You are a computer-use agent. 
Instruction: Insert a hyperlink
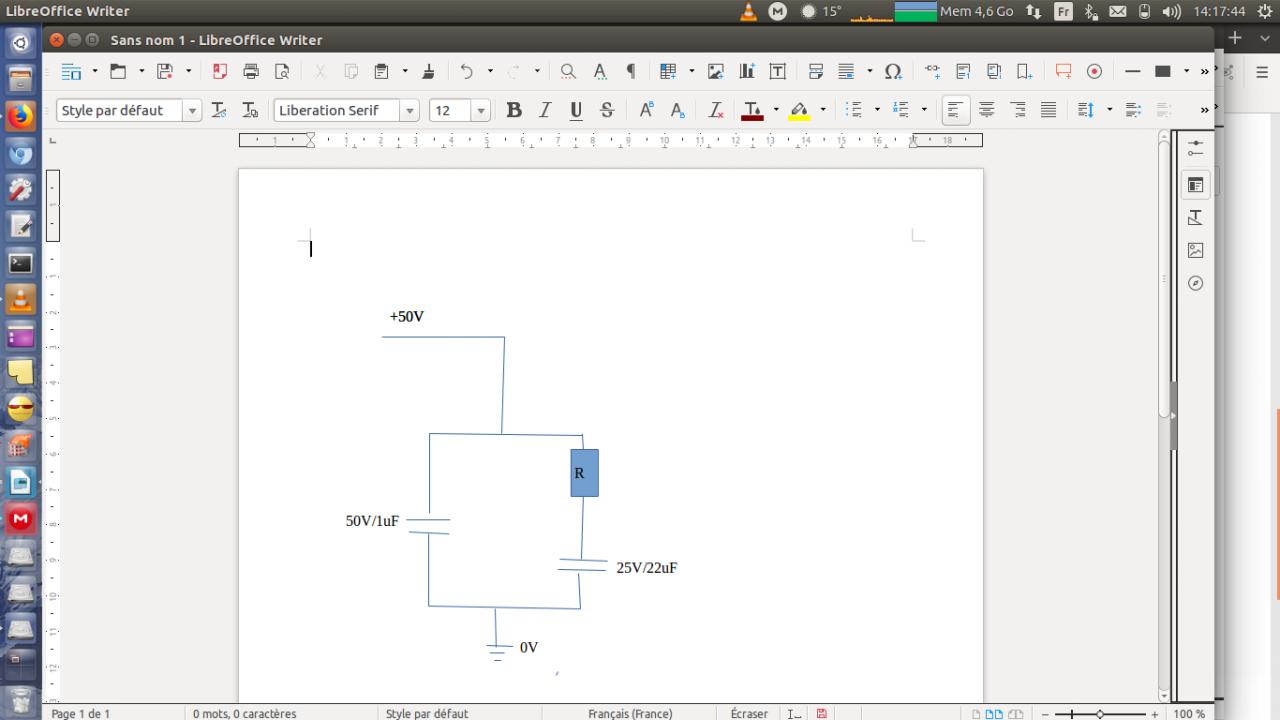(x=932, y=71)
